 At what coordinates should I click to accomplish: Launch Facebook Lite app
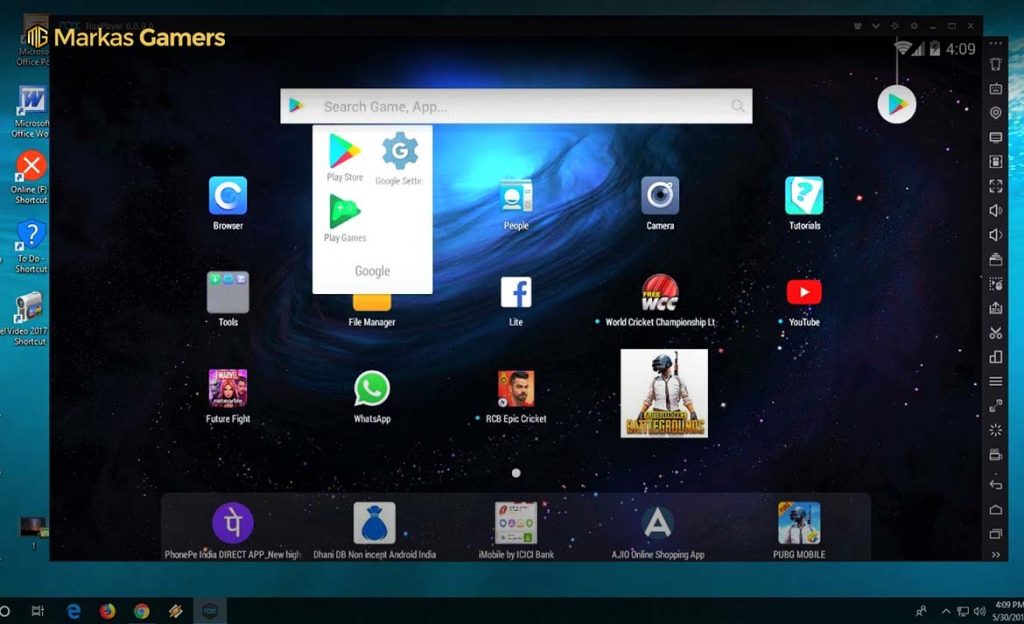516,292
